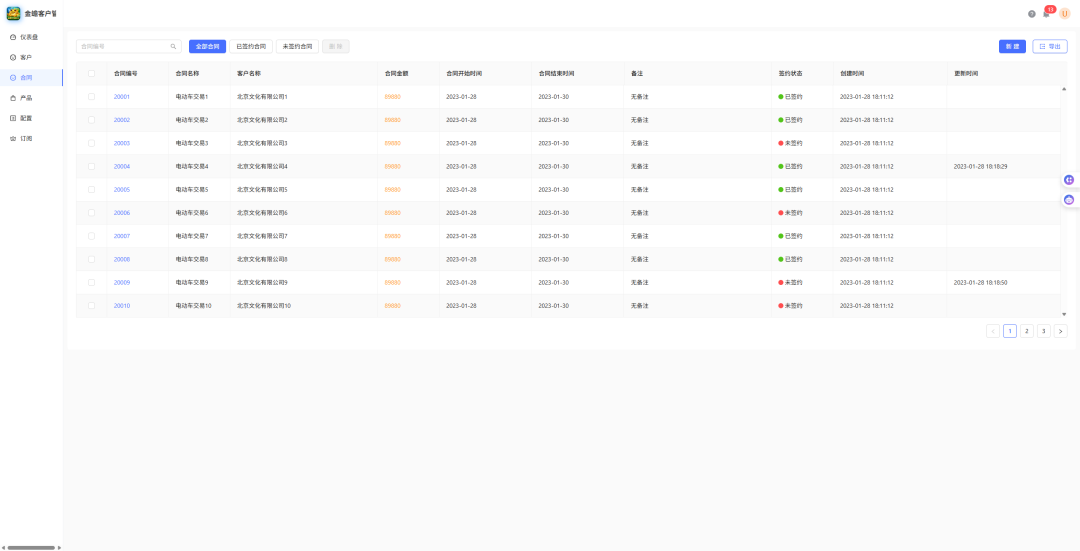
Task: Click the table scroll-down arrow
Action: point(1063,313)
